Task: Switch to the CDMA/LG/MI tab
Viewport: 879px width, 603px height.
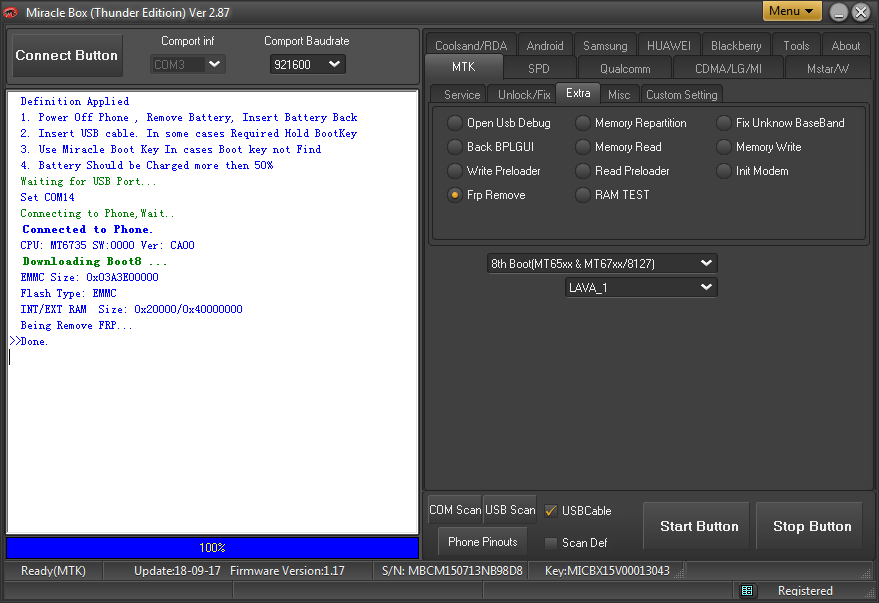Action: click(728, 68)
